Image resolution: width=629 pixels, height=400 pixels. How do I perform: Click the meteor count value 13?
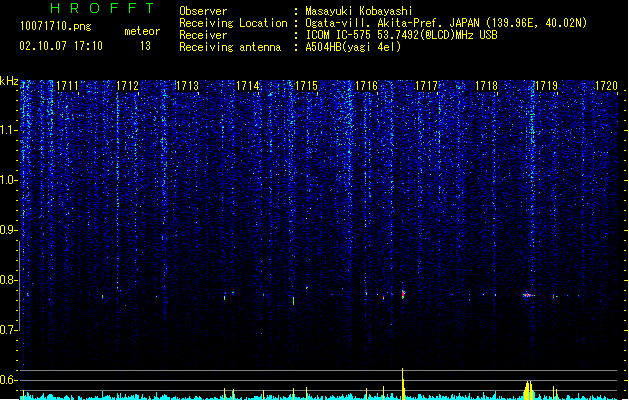point(145,46)
